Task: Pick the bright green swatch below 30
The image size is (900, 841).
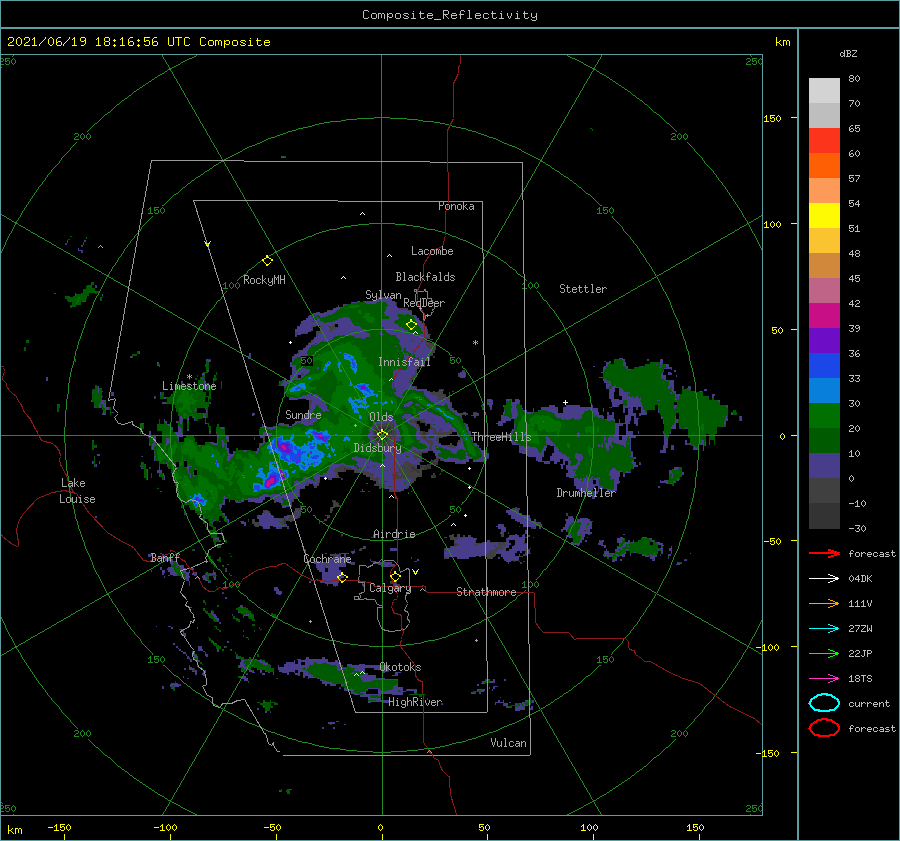Action: (x=824, y=416)
